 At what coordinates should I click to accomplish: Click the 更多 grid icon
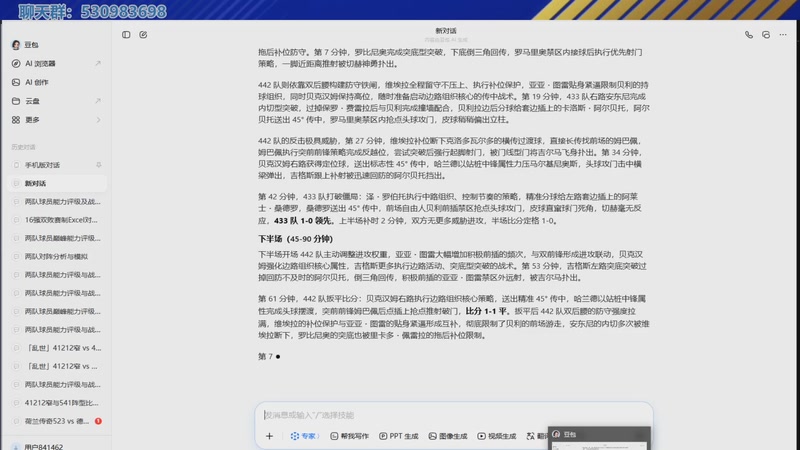[x=16, y=120]
